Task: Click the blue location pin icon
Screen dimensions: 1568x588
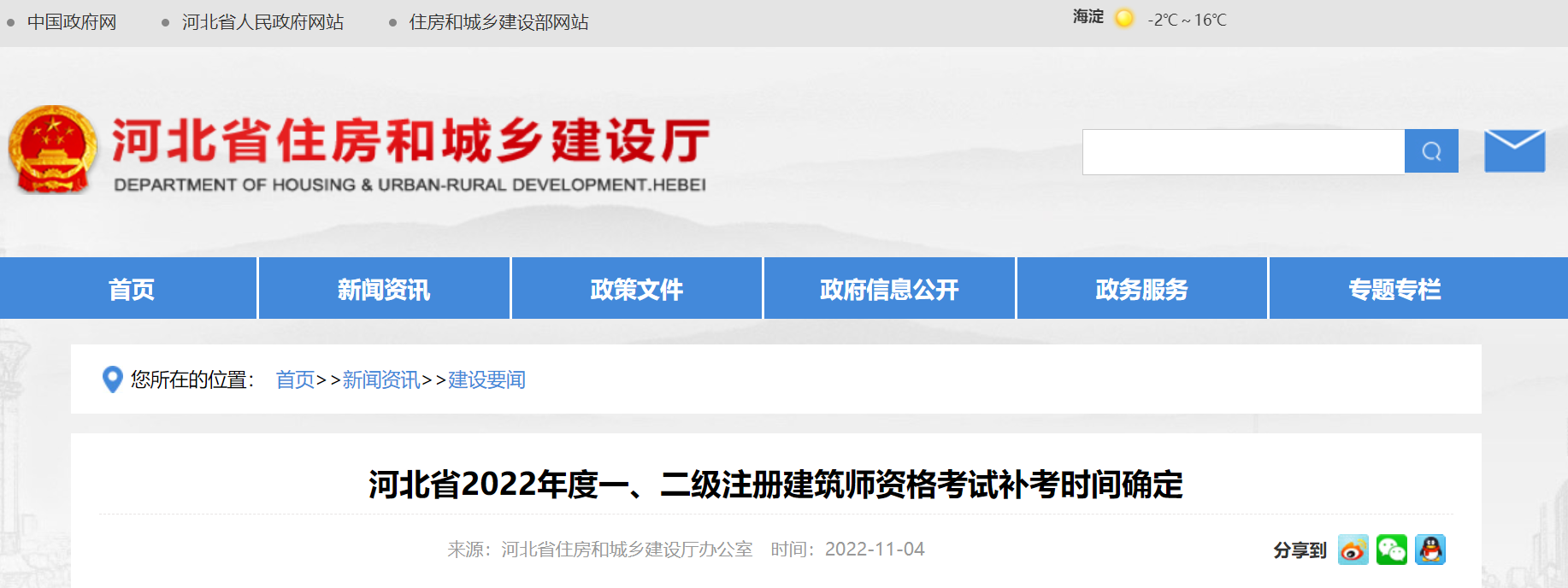Action: click(112, 379)
